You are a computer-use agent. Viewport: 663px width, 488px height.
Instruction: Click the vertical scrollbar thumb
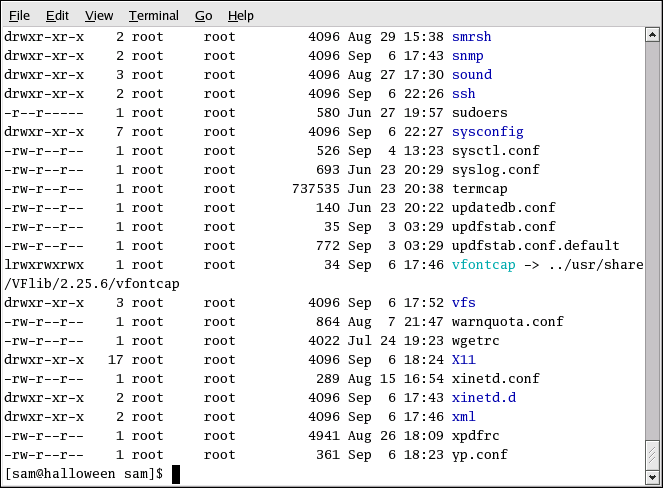tap(652, 453)
